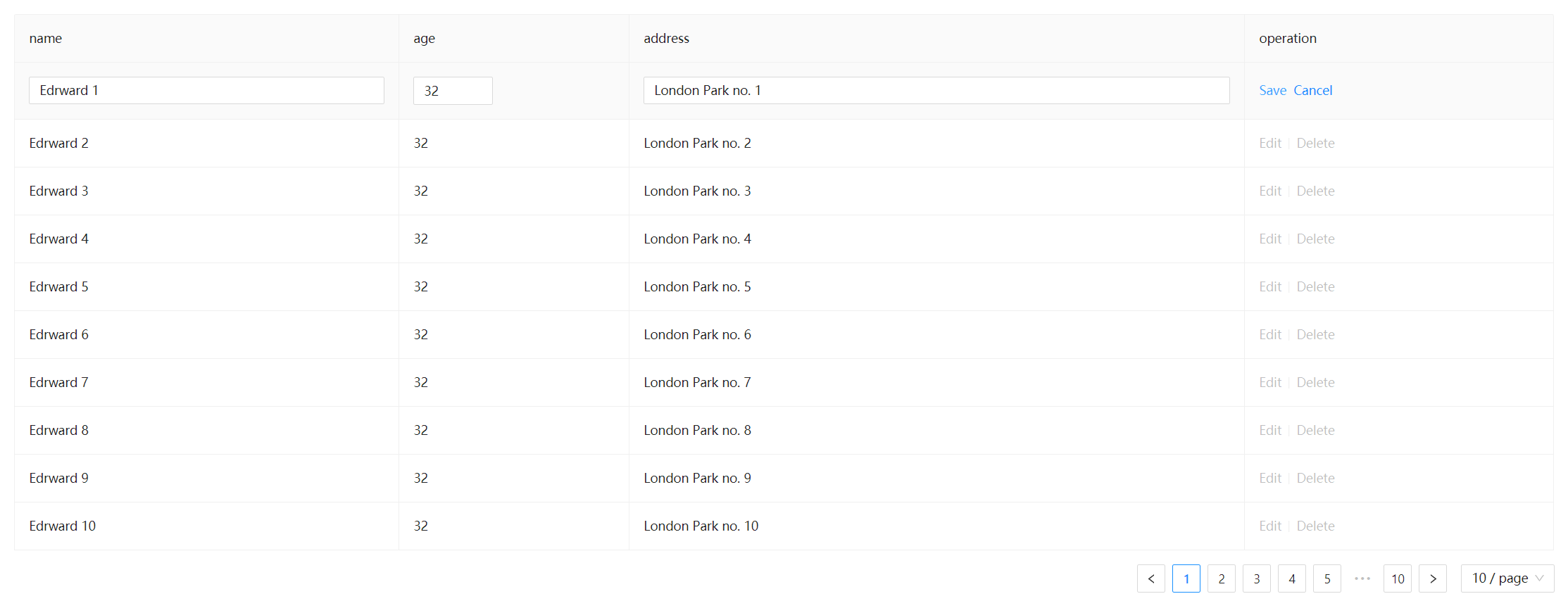Image resolution: width=1568 pixels, height=601 pixels.
Task: Select pagination page 2
Action: (x=1221, y=578)
